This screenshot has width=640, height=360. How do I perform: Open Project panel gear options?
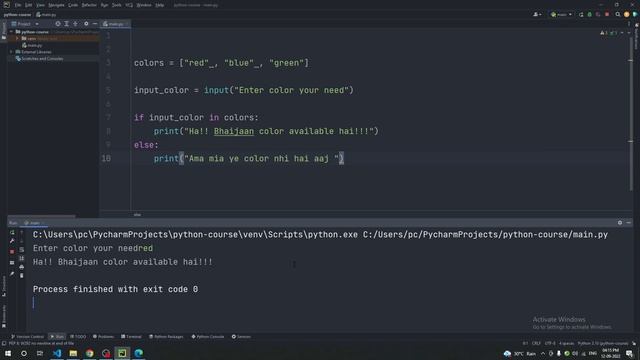tap(86, 24)
